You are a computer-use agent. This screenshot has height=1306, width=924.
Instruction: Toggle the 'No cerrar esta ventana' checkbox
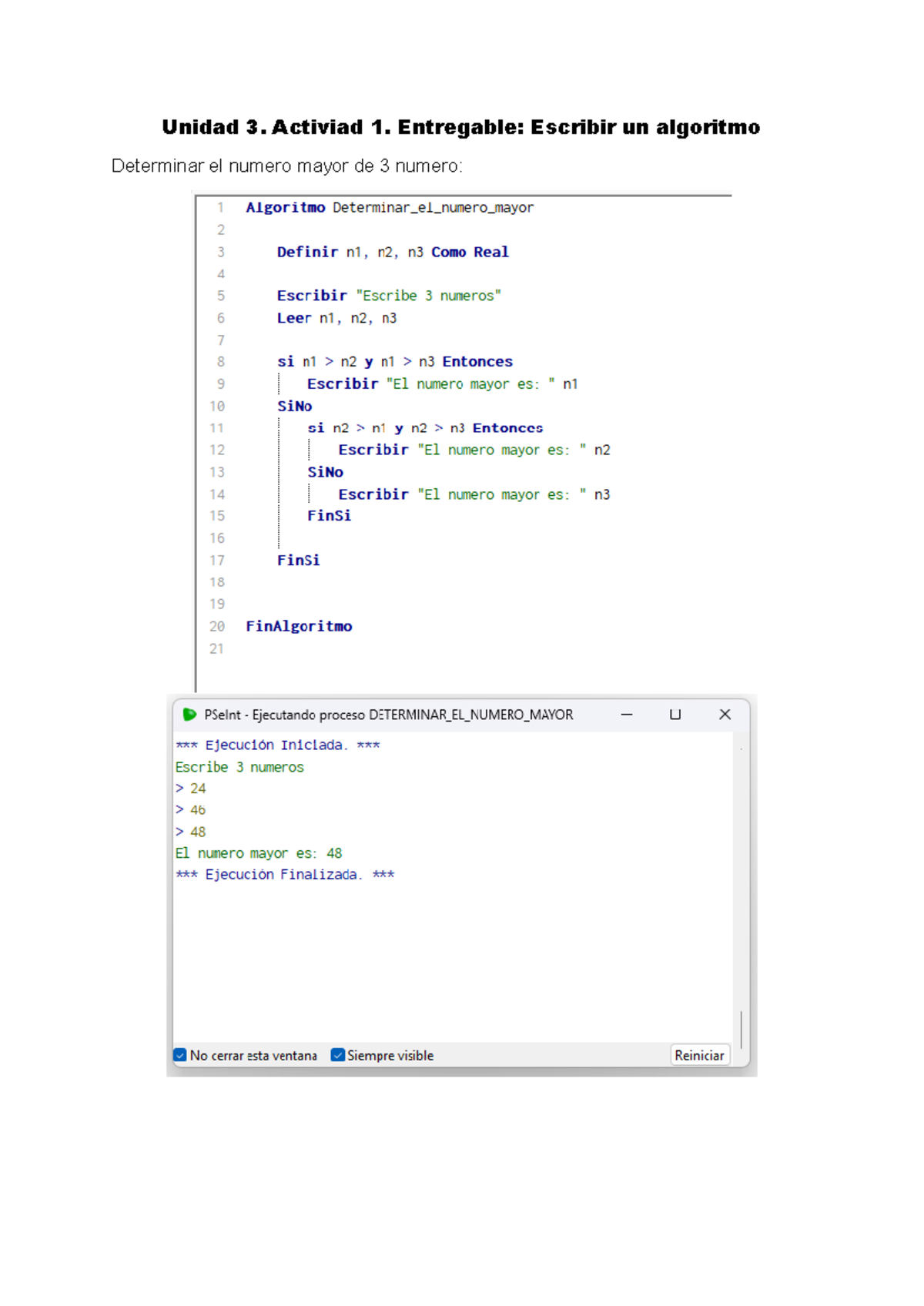coord(180,1055)
